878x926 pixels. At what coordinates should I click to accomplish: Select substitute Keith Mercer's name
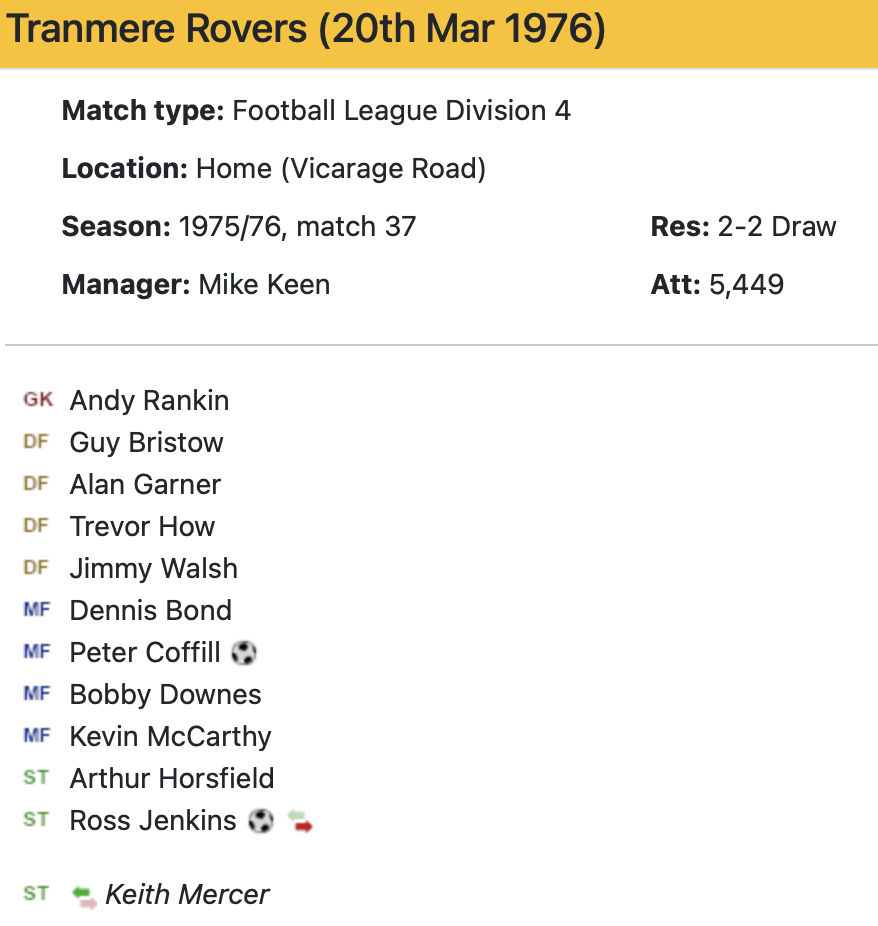tap(187, 894)
